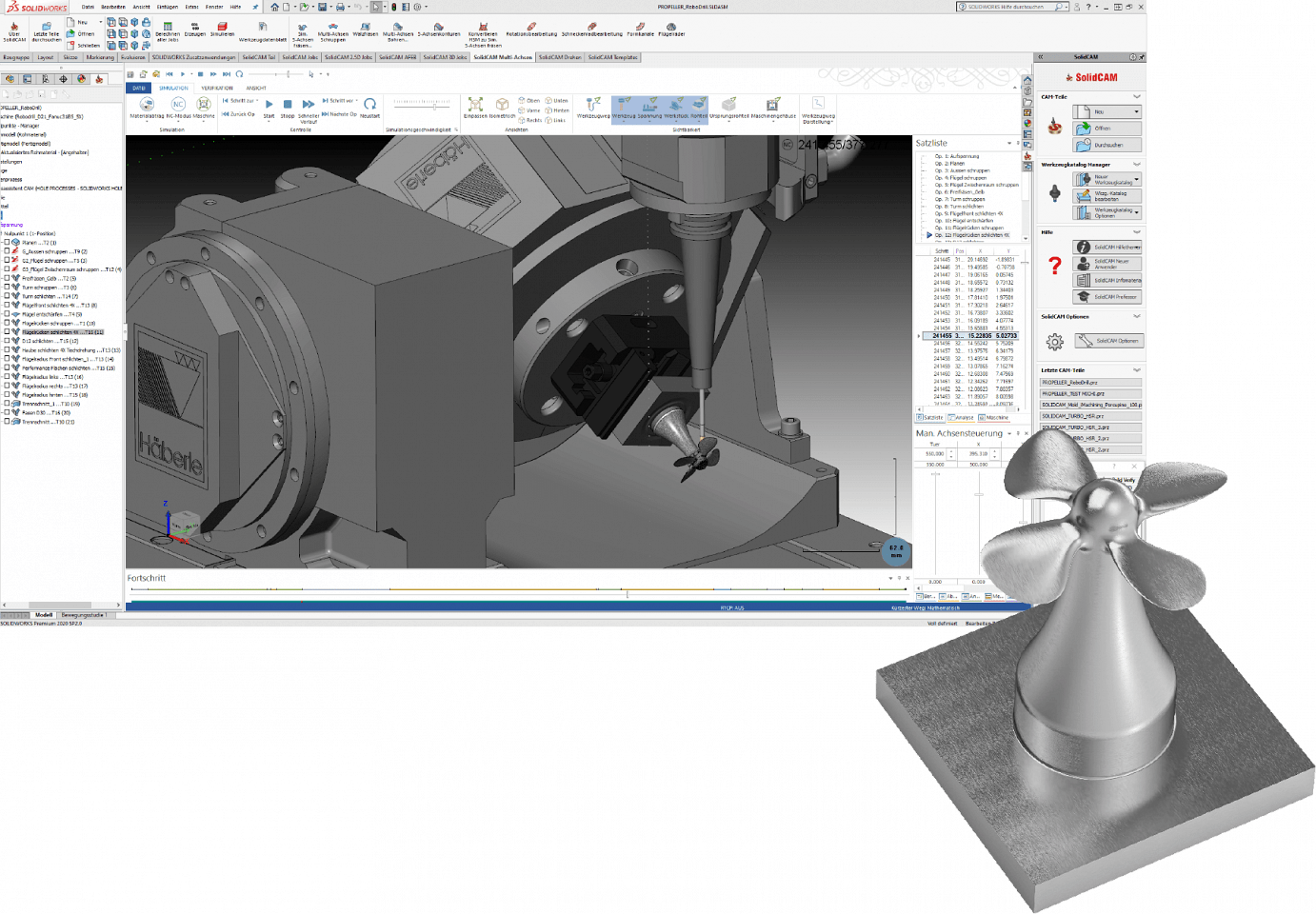Click the SOLIDWORKS home icon
Image resolution: width=1316 pixels, height=914 pixels.
(x=275, y=7)
